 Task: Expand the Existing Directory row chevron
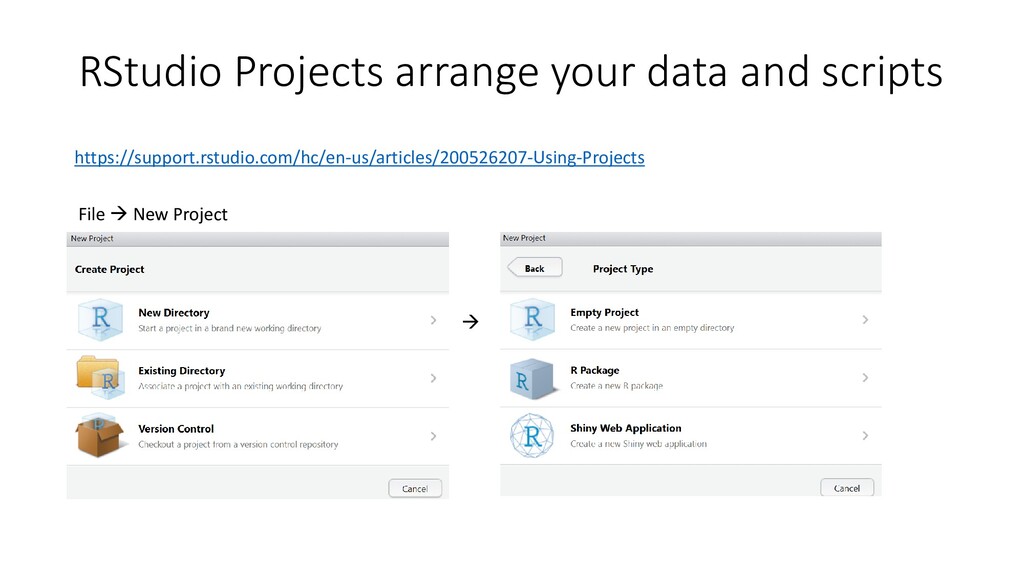point(433,378)
